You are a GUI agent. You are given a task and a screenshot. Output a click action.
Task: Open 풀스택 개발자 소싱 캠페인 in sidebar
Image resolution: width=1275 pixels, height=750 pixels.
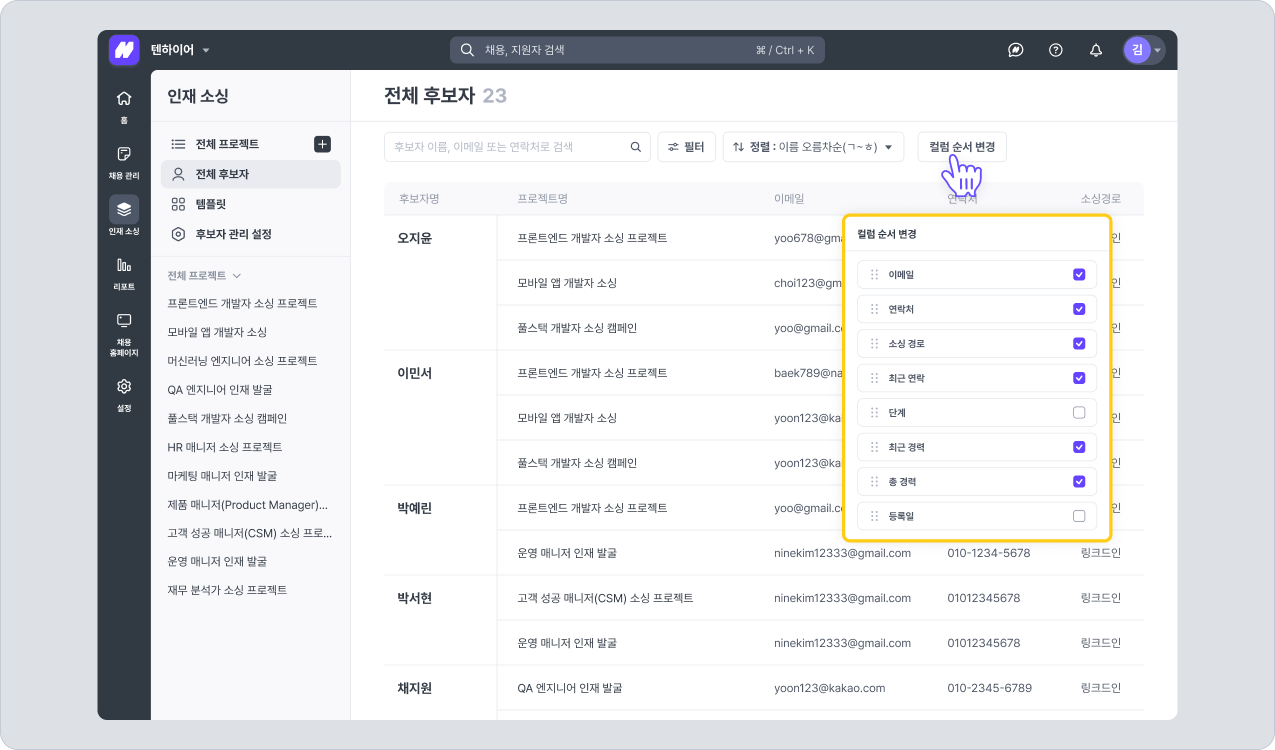tap(227, 418)
